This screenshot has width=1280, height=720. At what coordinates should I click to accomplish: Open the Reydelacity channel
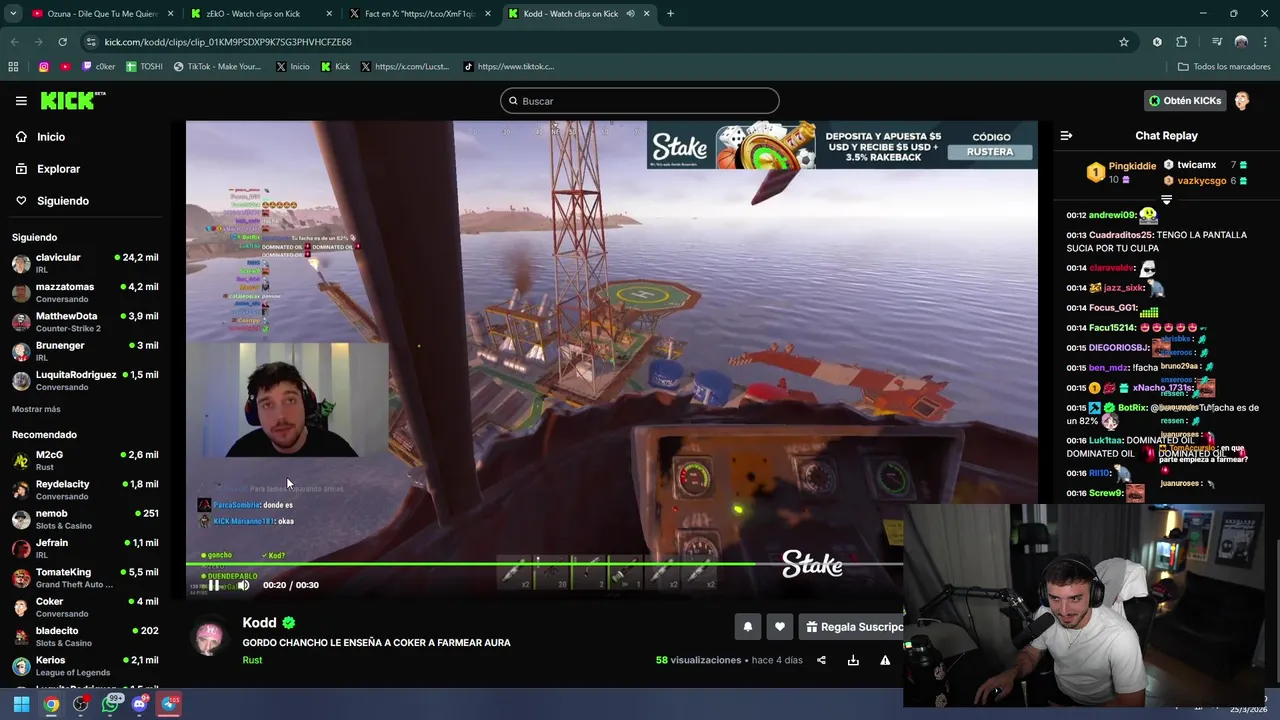click(85, 490)
